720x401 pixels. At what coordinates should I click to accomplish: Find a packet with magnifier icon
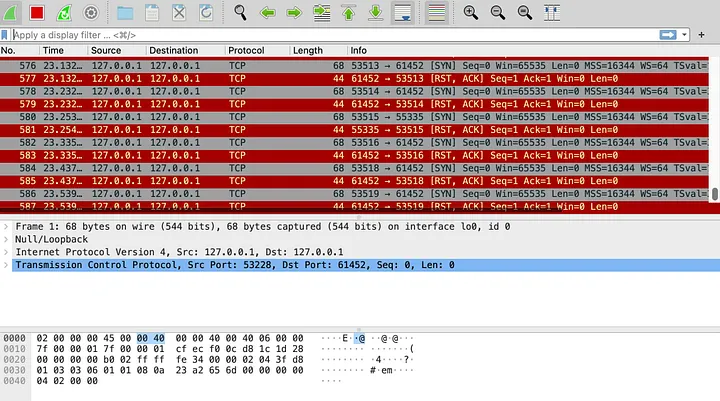(x=240, y=12)
